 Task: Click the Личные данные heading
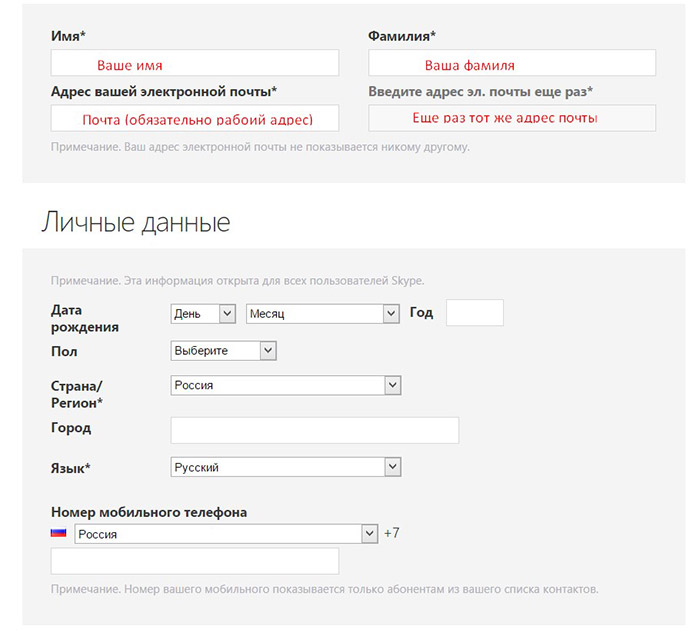pyautogui.click(x=136, y=222)
